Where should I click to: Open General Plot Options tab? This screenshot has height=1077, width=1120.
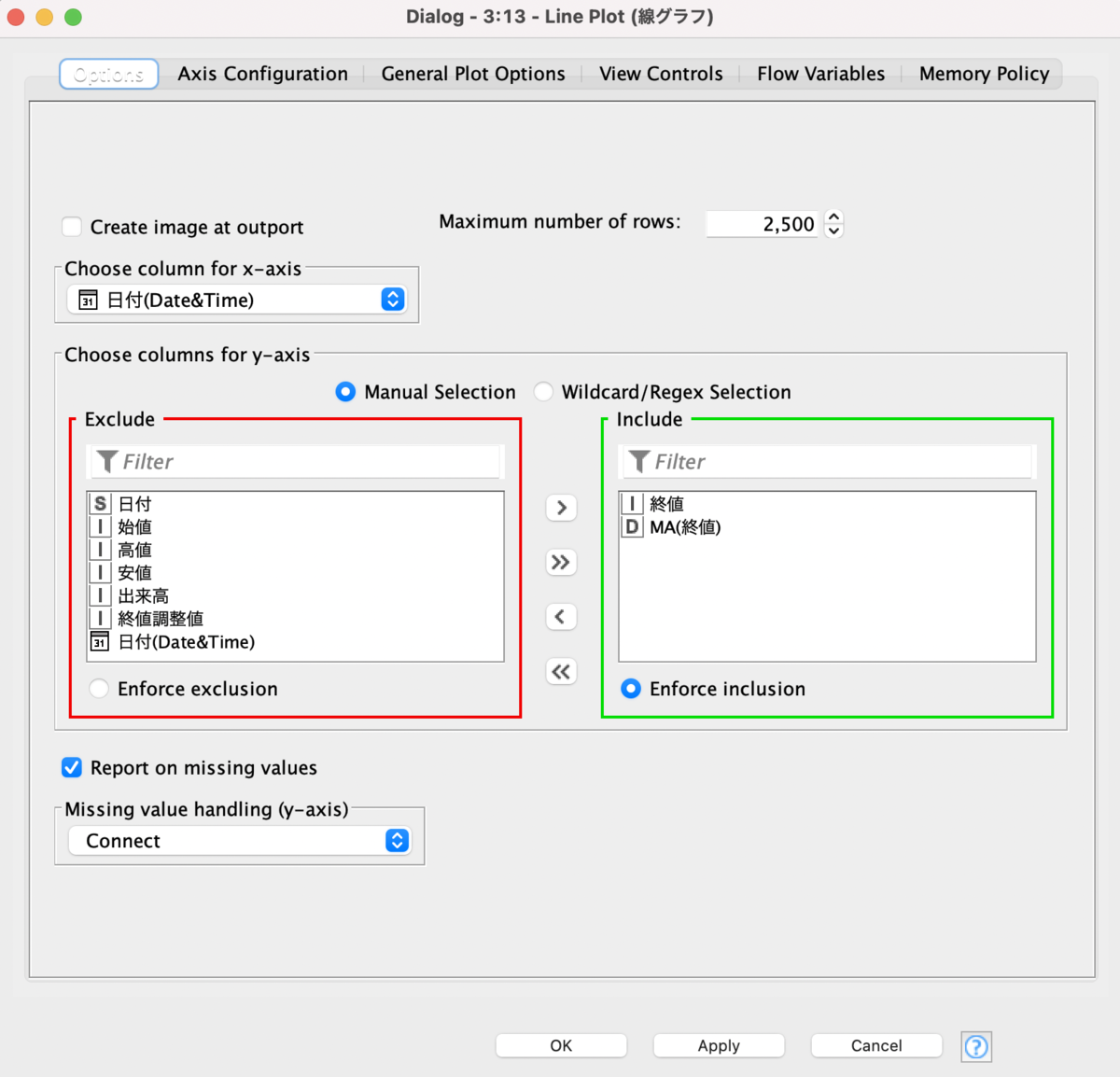tap(473, 74)
